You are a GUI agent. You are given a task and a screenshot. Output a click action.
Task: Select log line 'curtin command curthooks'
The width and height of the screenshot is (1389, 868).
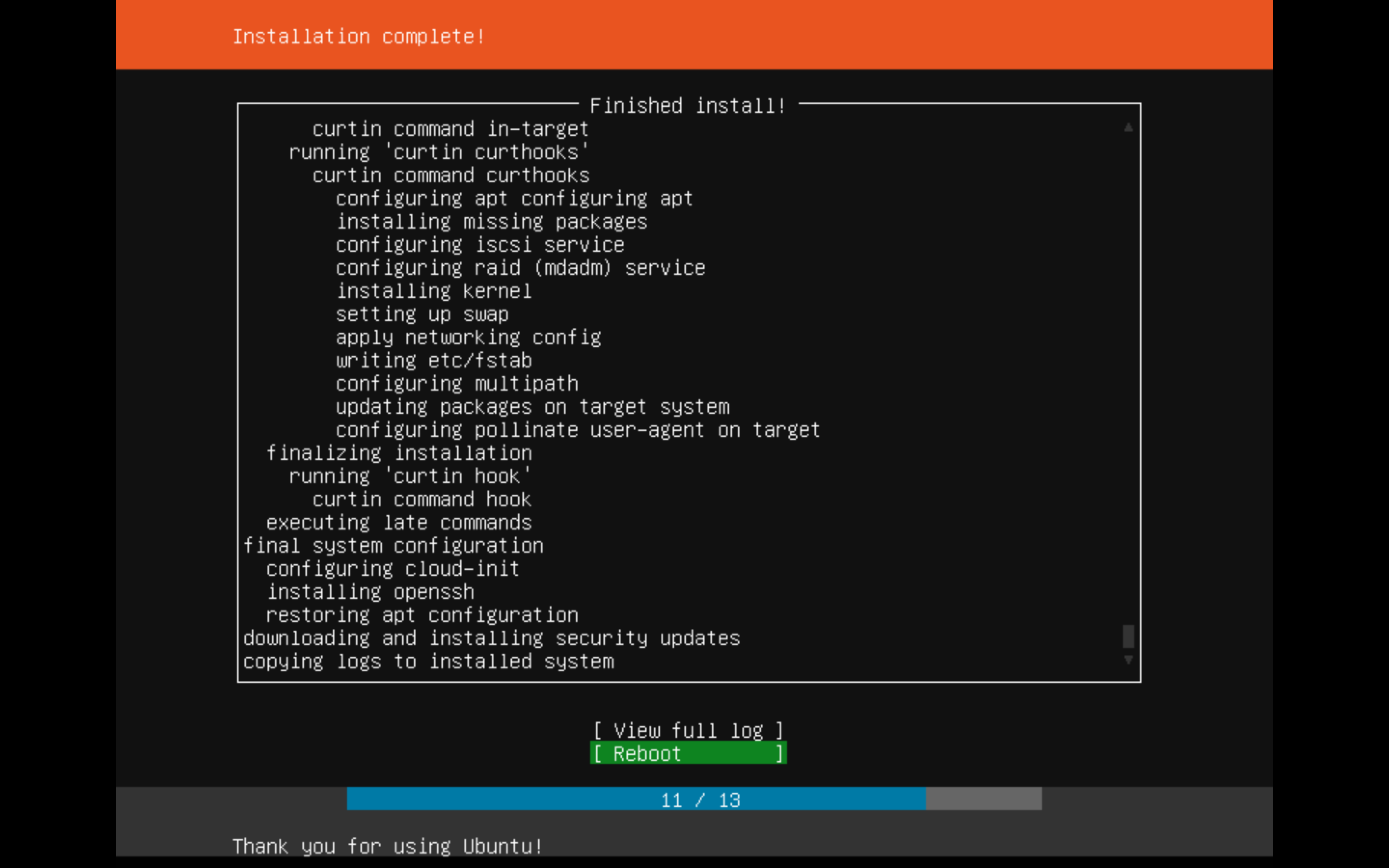(450, 175)
